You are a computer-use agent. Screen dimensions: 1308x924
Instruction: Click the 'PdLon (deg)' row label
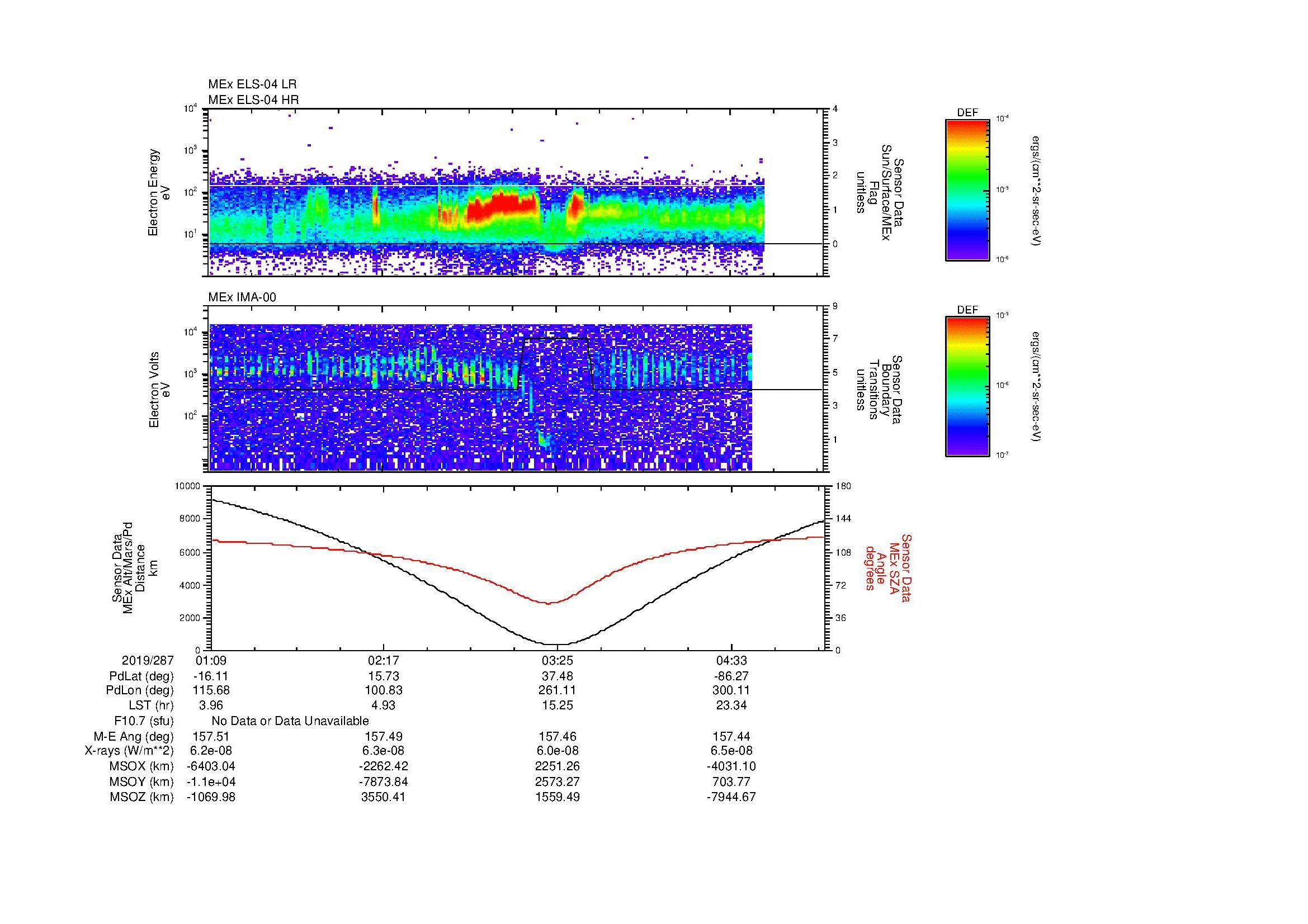pyautogui.click(x=140, y=690)
